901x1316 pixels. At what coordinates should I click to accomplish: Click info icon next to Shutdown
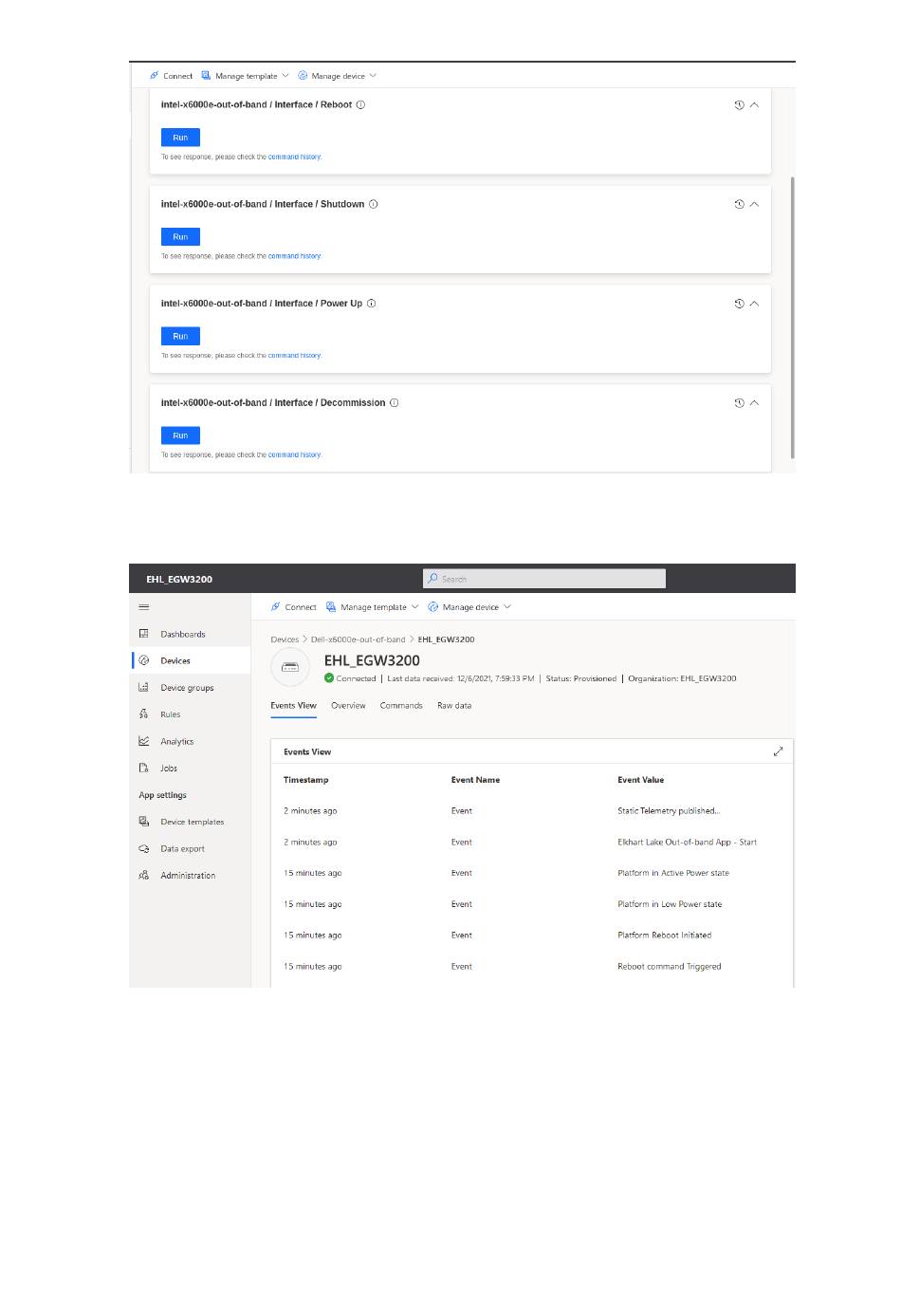click(x=373, y=204)
